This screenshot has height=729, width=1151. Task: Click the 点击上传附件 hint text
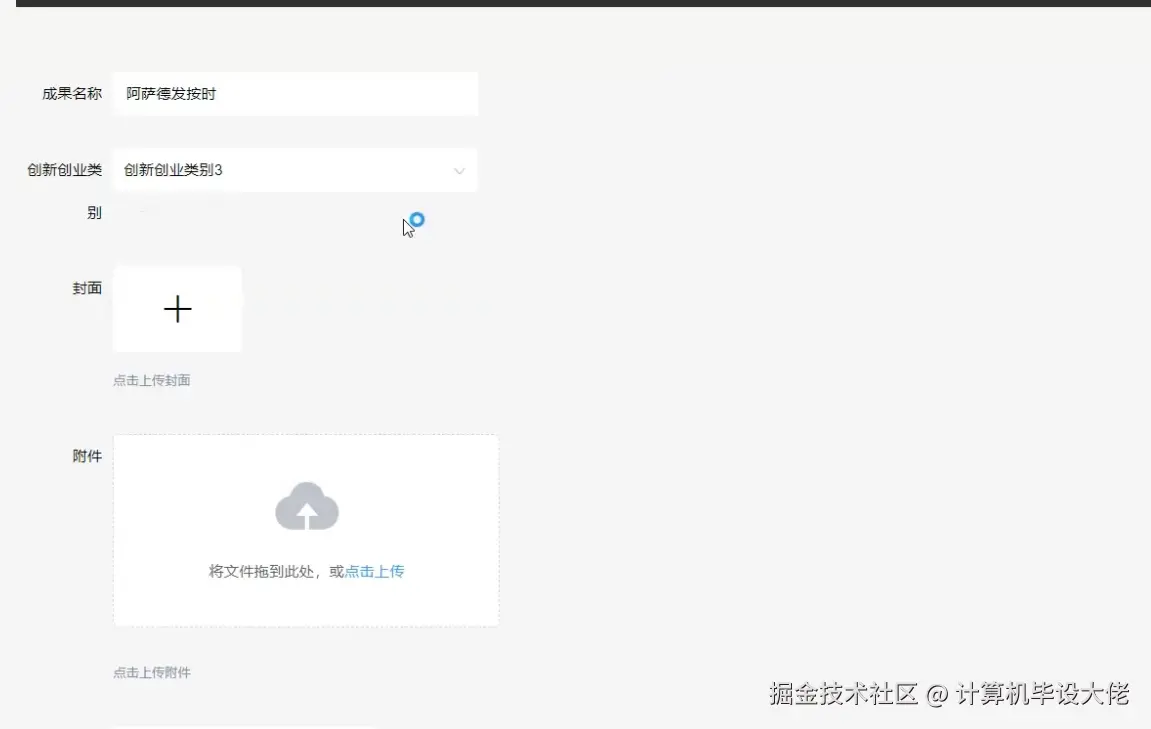pos(152,672)
